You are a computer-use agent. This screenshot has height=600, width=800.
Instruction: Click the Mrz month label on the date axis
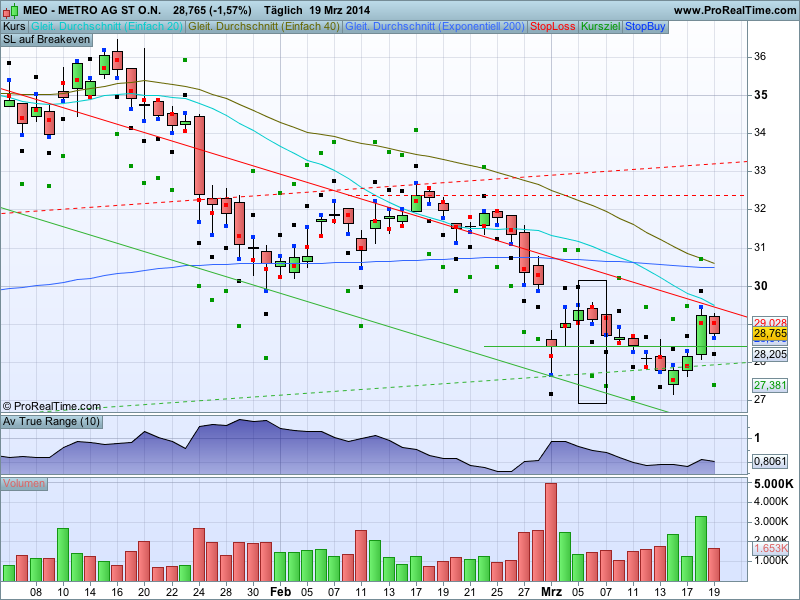[551, 592]
